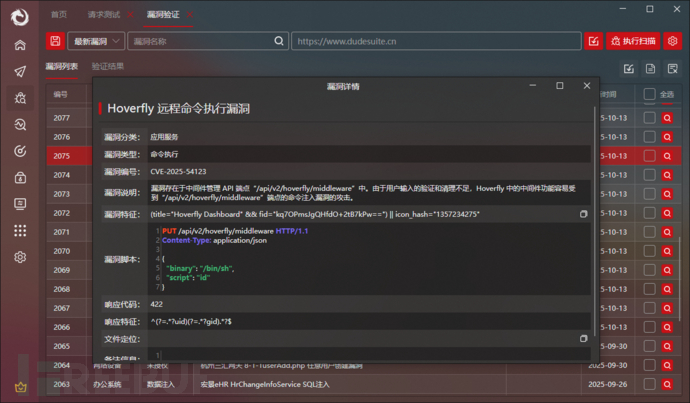Copy the vulnerability fingerprint (漏洞特征) text
This screenshot has height=403, width=690.
(583, 214)
